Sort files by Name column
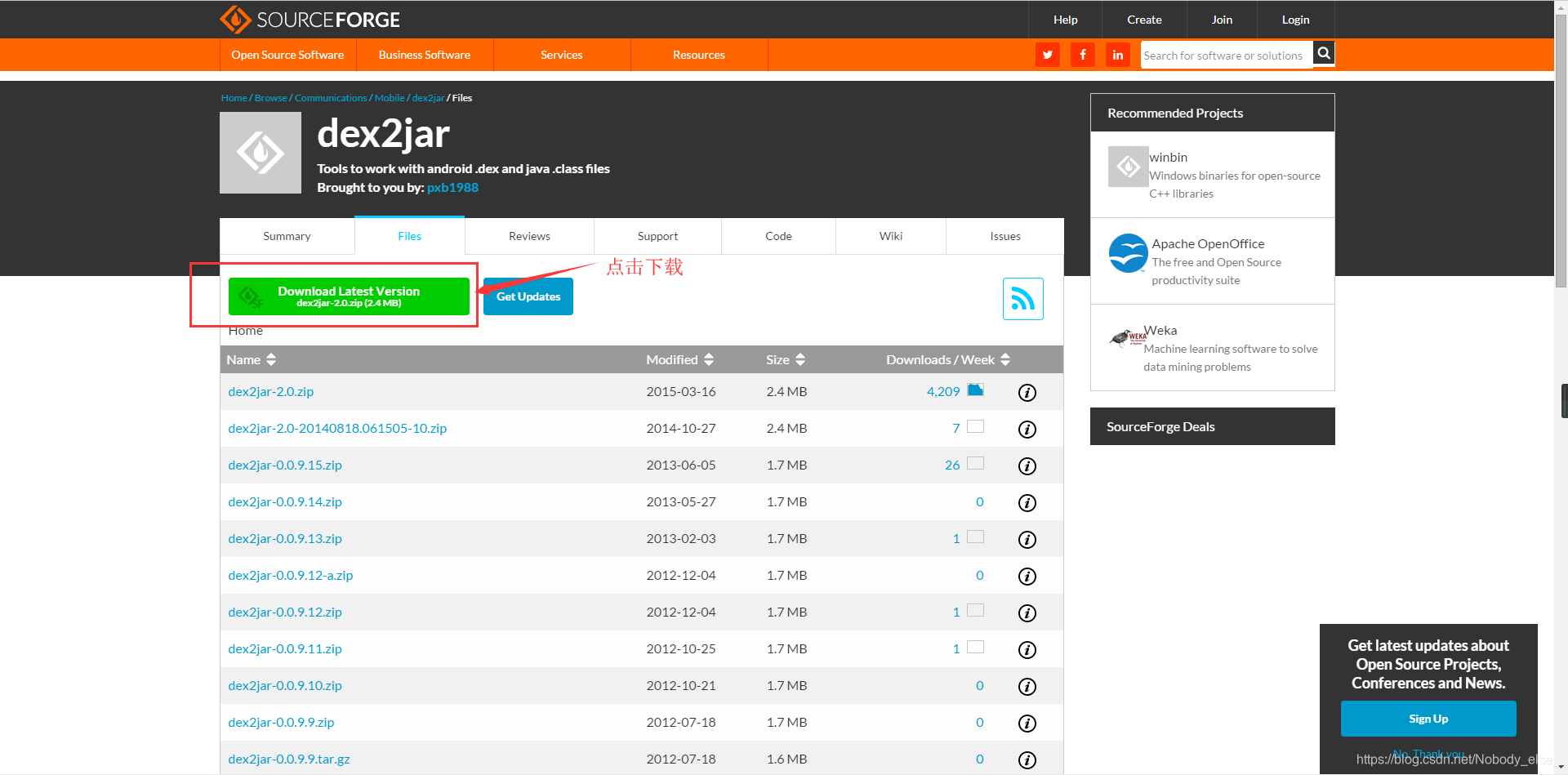This screenshot has width=1568, height=775. pyautogui.click(x=252, y=359)
